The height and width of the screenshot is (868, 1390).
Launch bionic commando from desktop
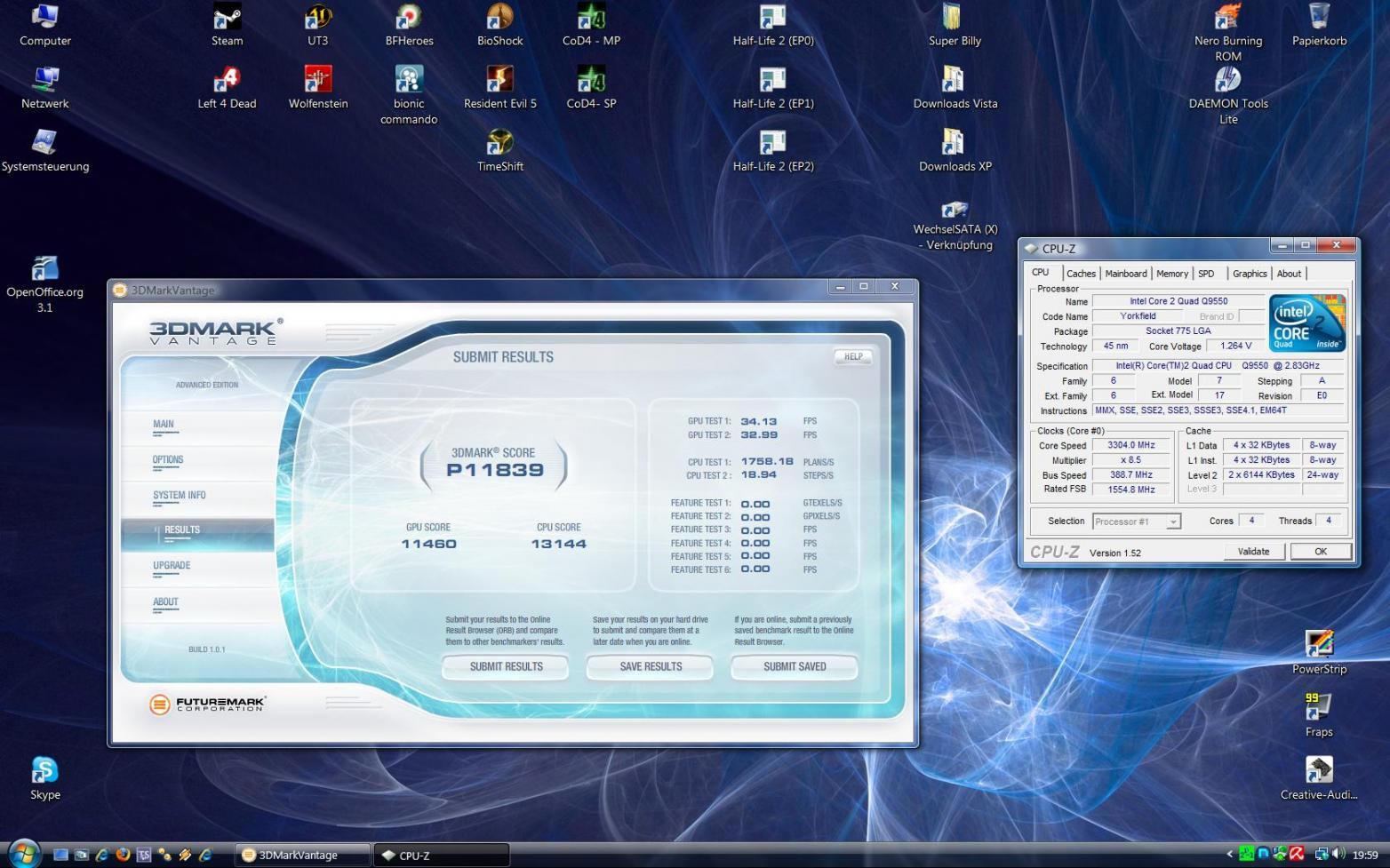pyautogui.click(x=409, y=95)
